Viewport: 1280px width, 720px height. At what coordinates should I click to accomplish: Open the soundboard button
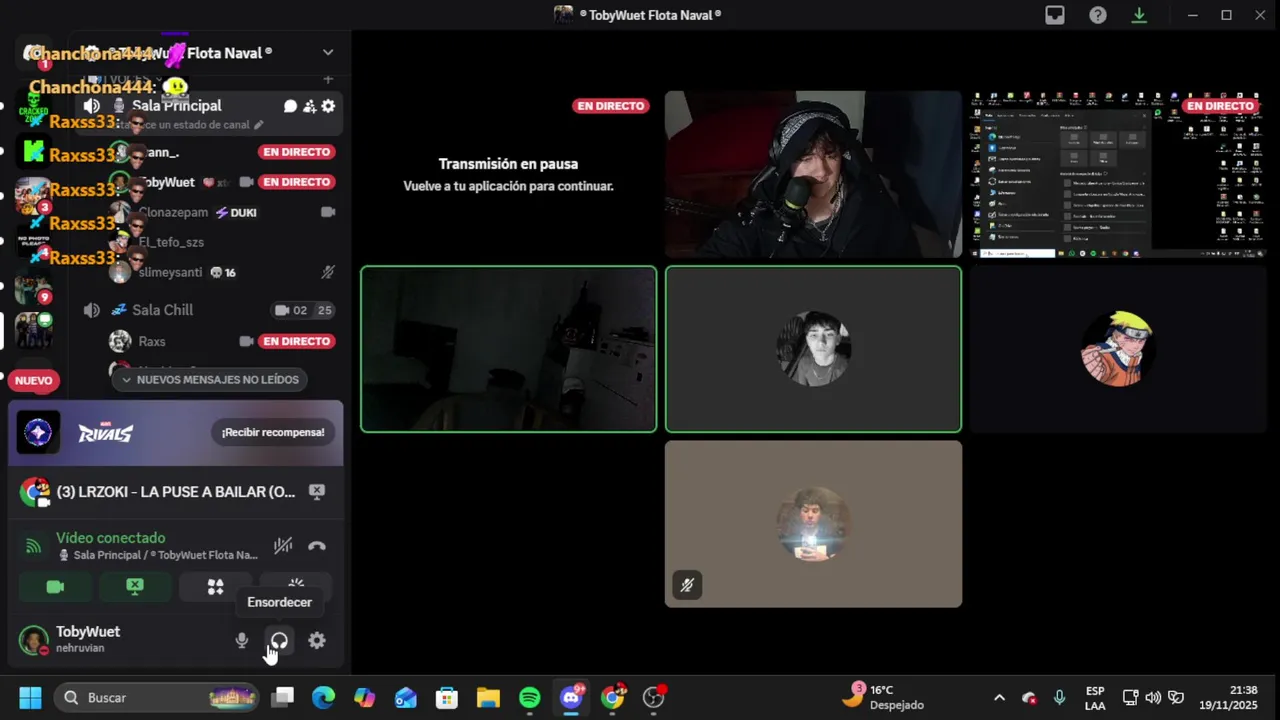(296, 587)
